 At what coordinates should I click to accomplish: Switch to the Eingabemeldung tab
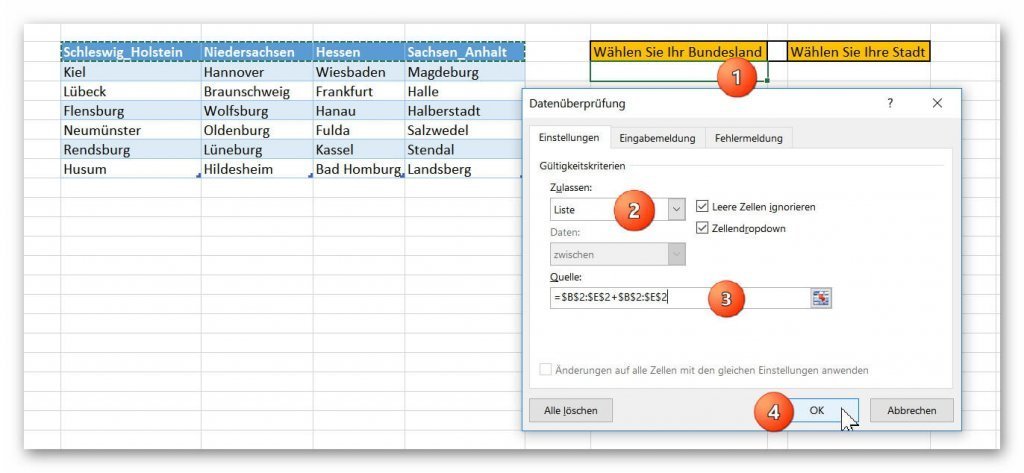[657, 139]
